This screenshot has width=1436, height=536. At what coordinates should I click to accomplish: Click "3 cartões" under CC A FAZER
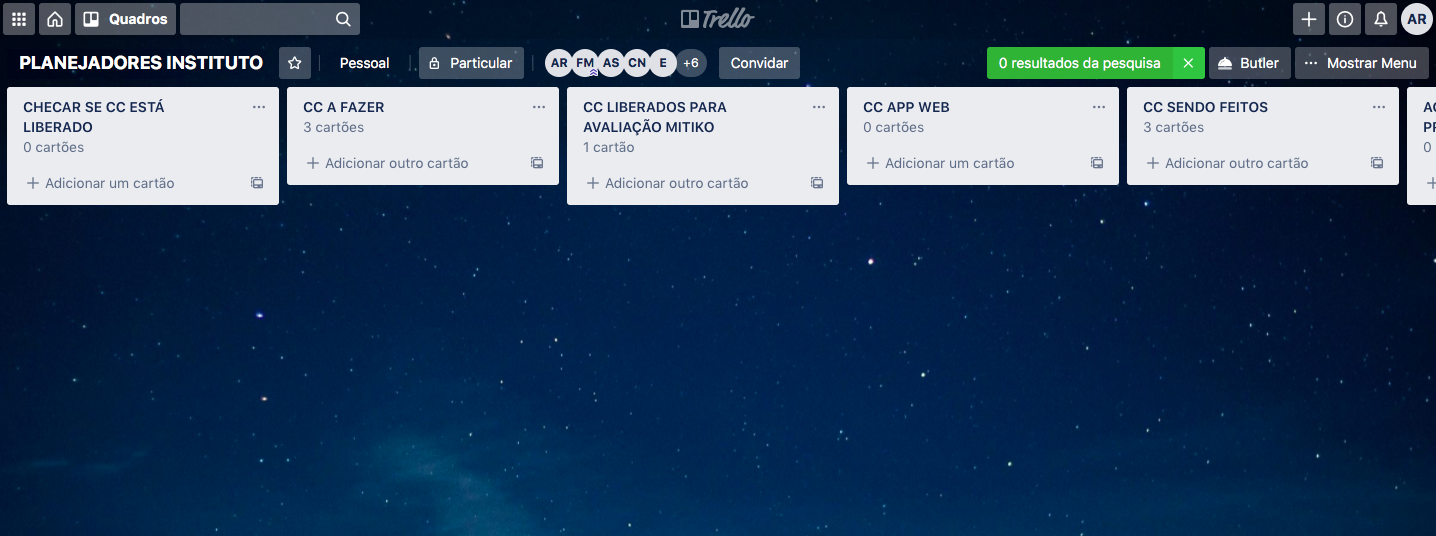tap(334, 127)
